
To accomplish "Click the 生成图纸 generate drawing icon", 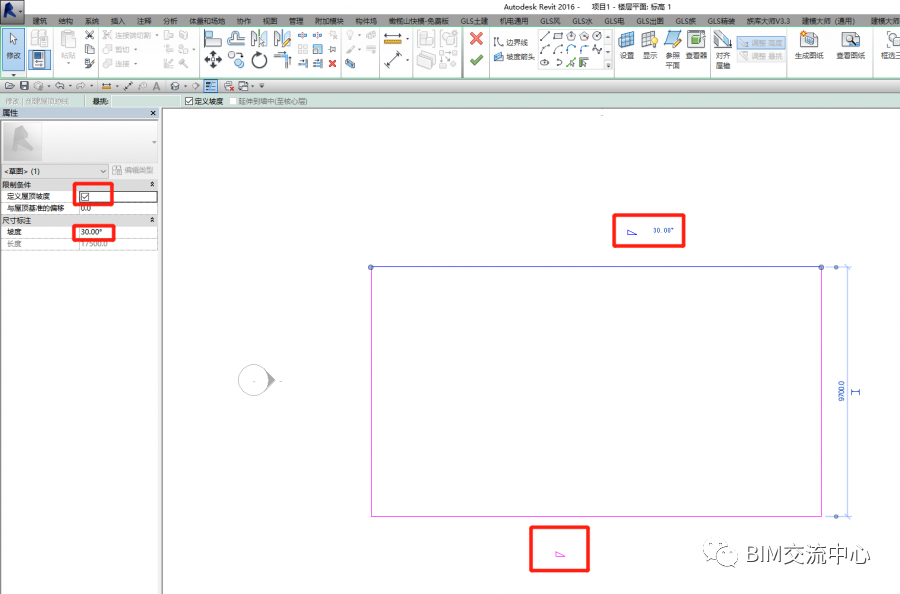I will 809,46.
